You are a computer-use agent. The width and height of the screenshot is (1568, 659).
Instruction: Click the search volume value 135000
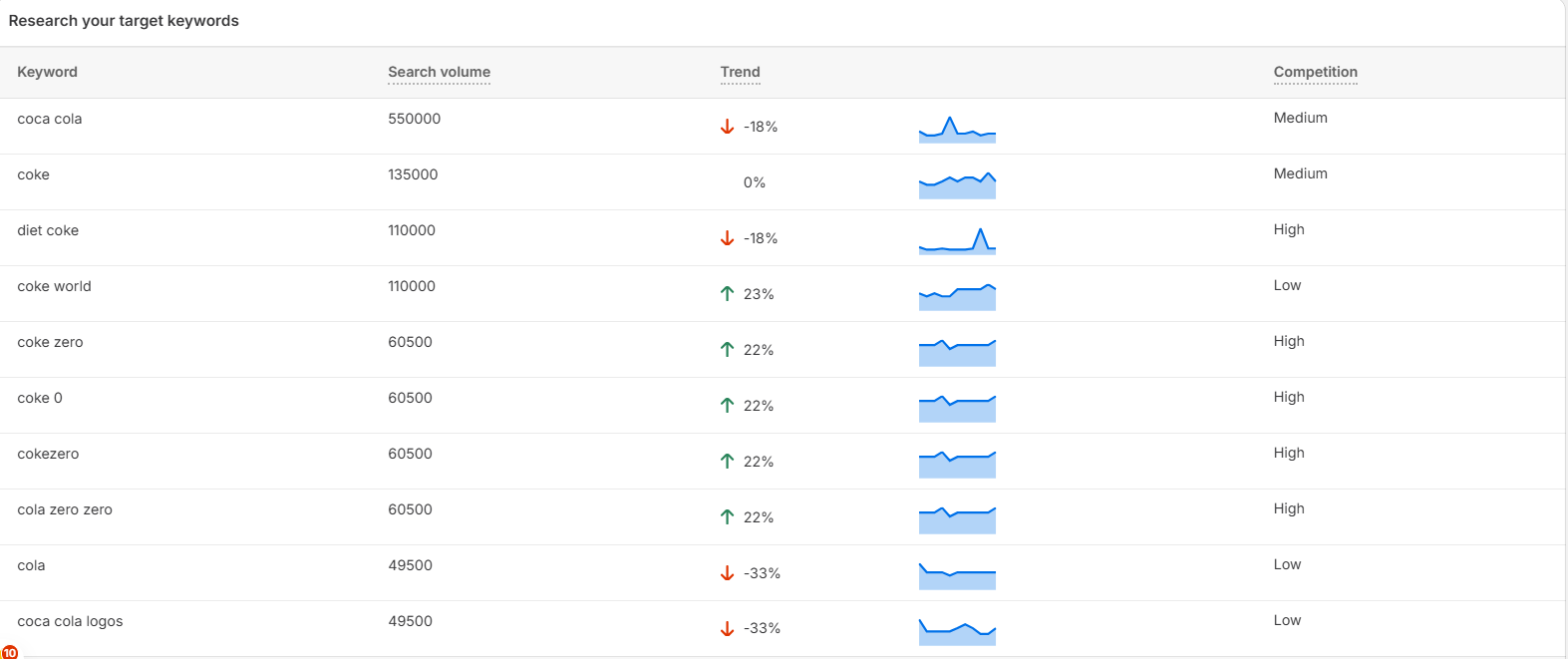(413, 174)
